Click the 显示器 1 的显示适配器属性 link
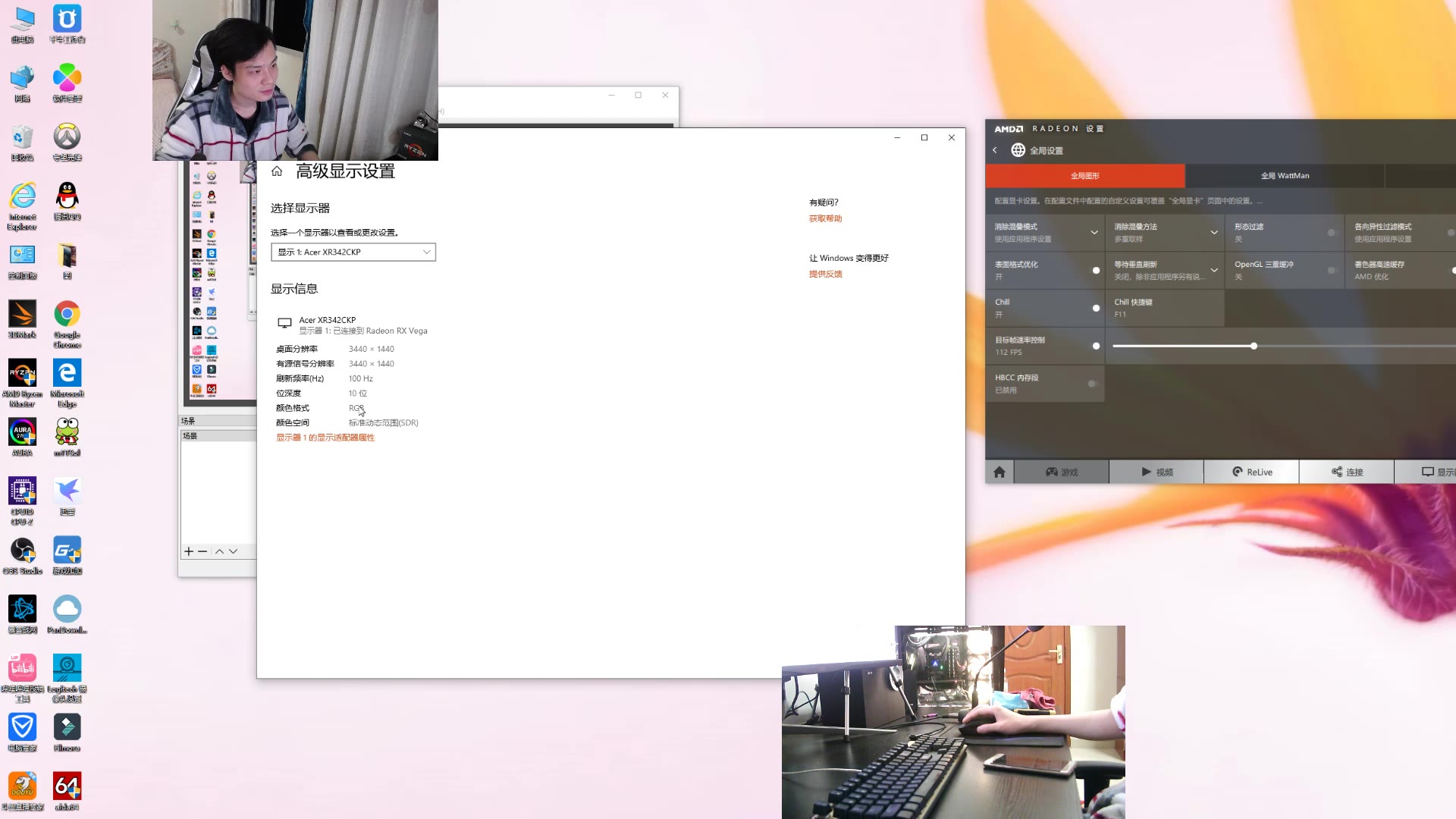Screen dimensions: 1456x819 [325, 438]
